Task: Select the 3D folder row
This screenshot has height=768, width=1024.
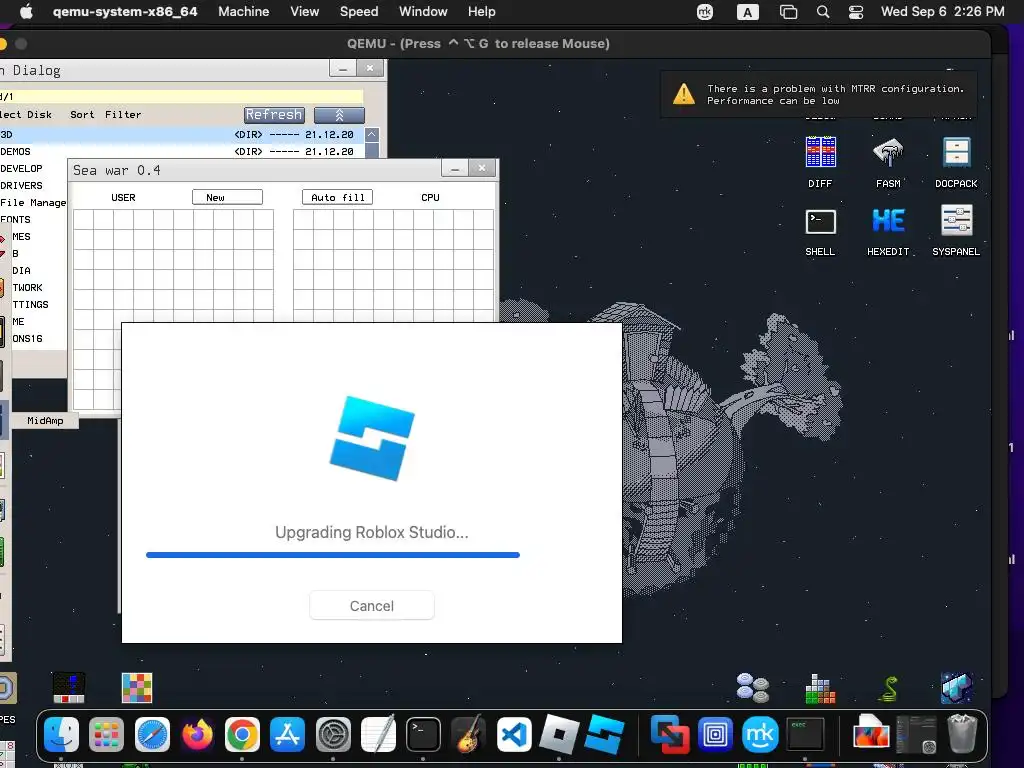Action: click(x=181, y=135)
